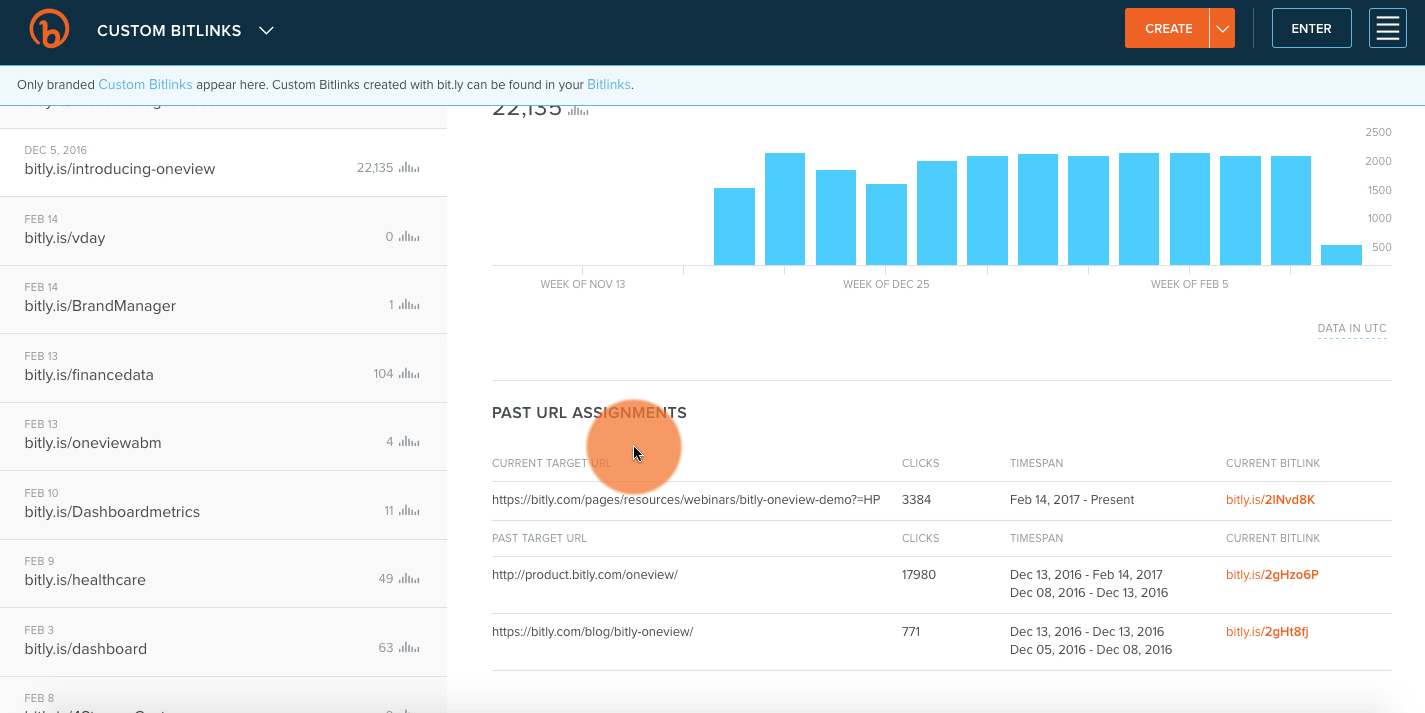The image size is (1425, 713).
Task: Select bitly.is/financedata in the list
Action: coord(223,368)
